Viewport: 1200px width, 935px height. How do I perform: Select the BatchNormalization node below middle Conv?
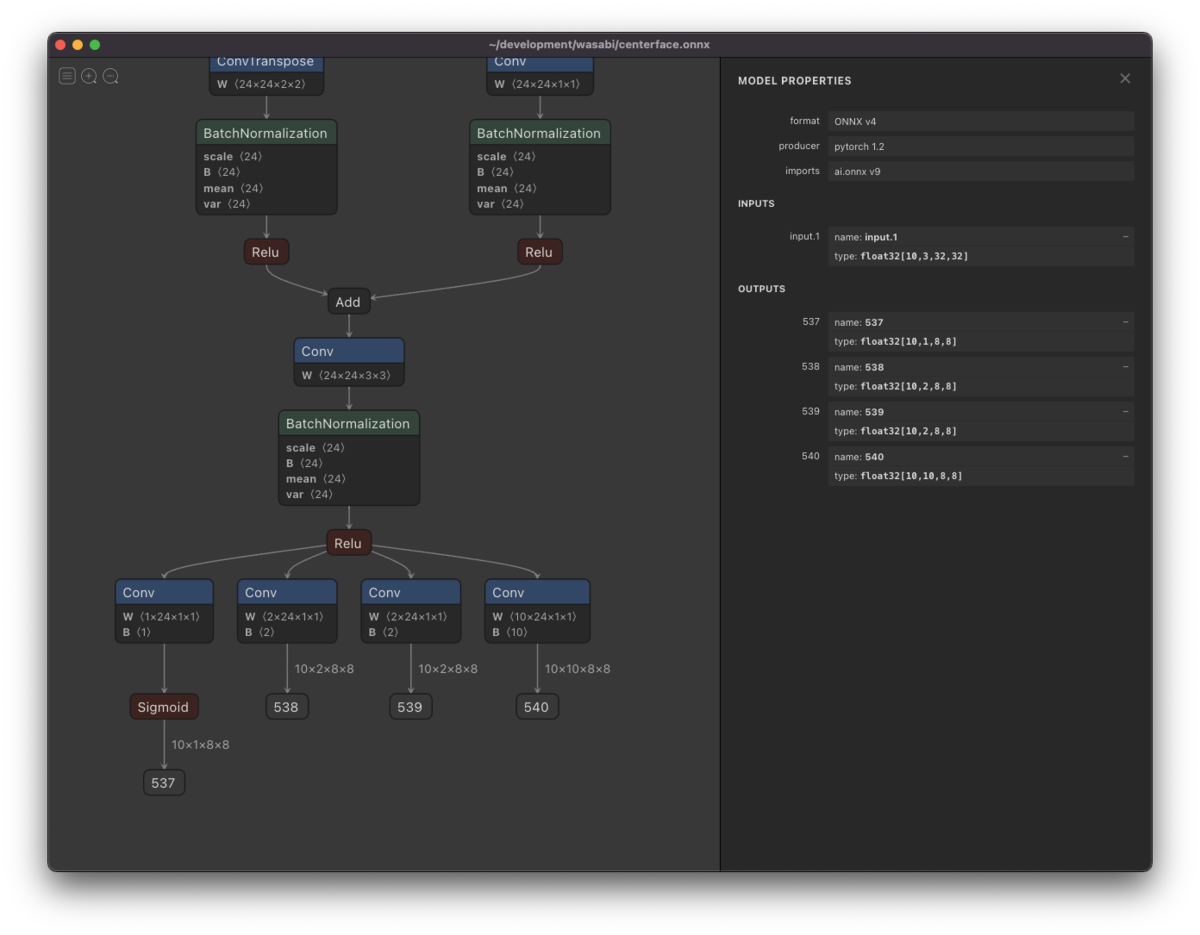tap(349, 423)
